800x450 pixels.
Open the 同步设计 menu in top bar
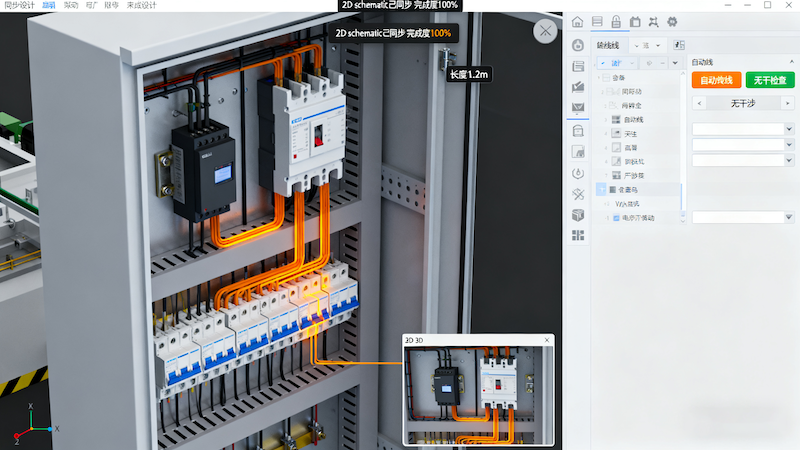(x=19, y=5)
